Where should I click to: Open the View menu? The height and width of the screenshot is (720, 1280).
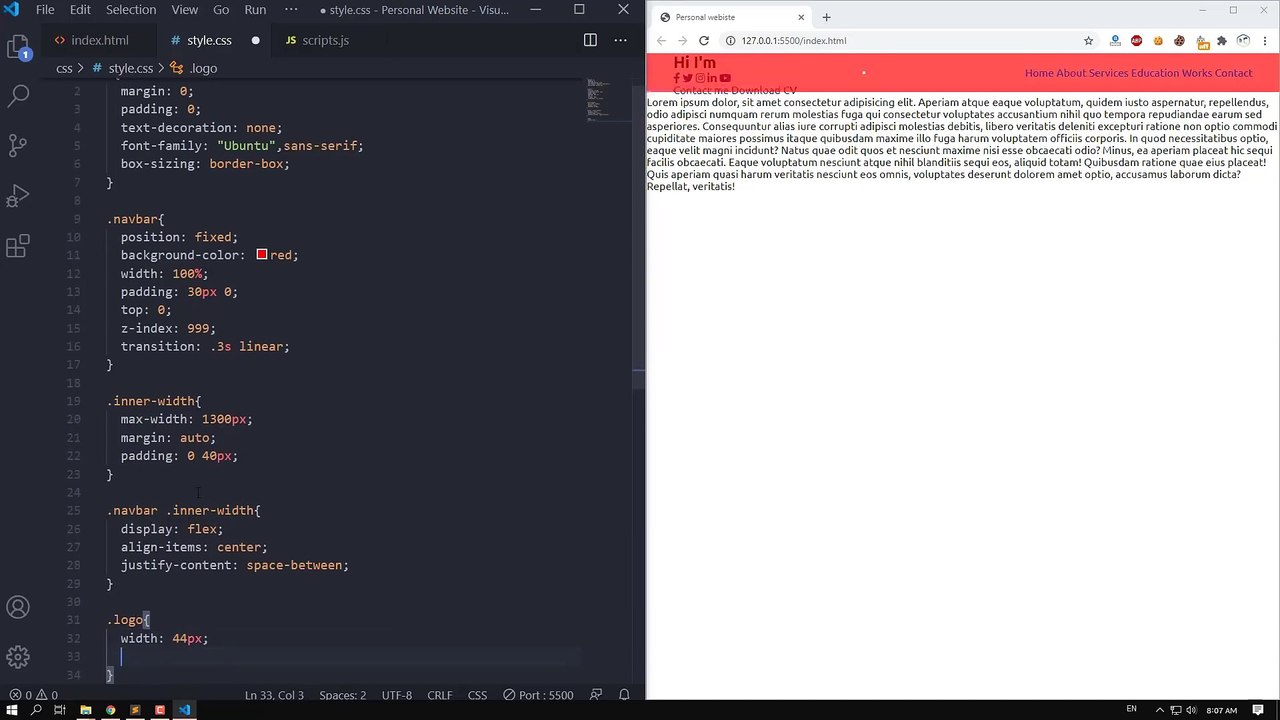[x=185, y=10]
